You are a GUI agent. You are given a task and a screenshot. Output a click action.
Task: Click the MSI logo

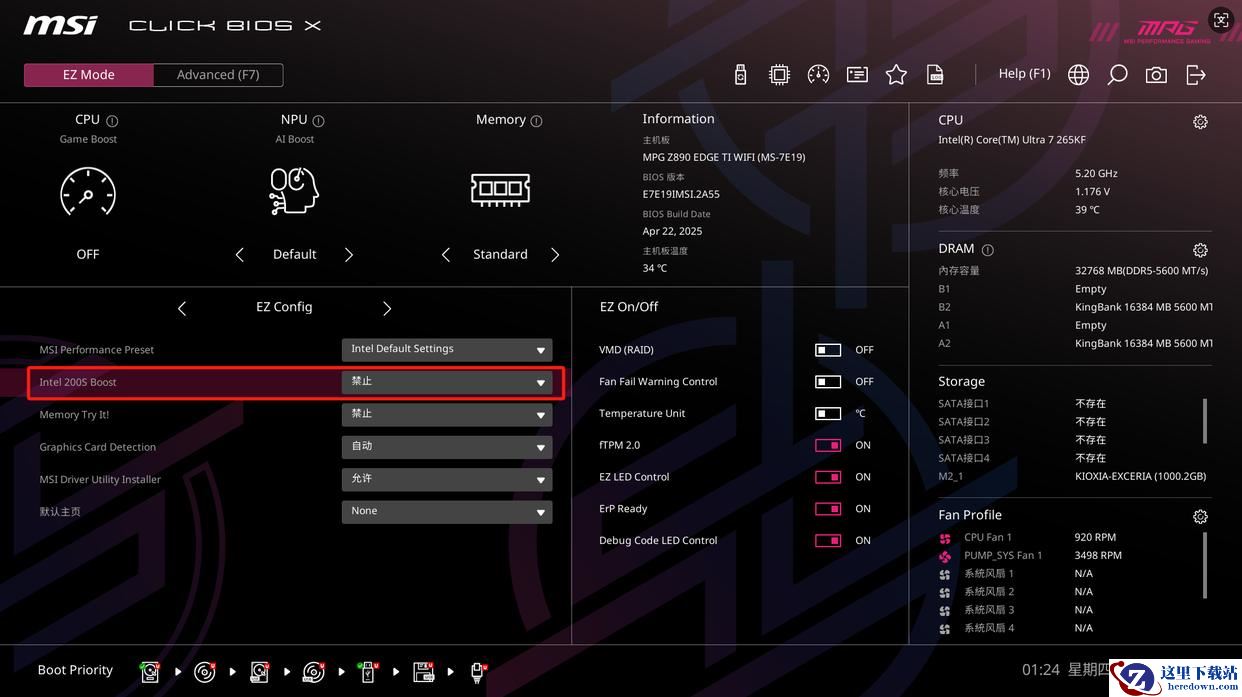[x=61, y=25]
